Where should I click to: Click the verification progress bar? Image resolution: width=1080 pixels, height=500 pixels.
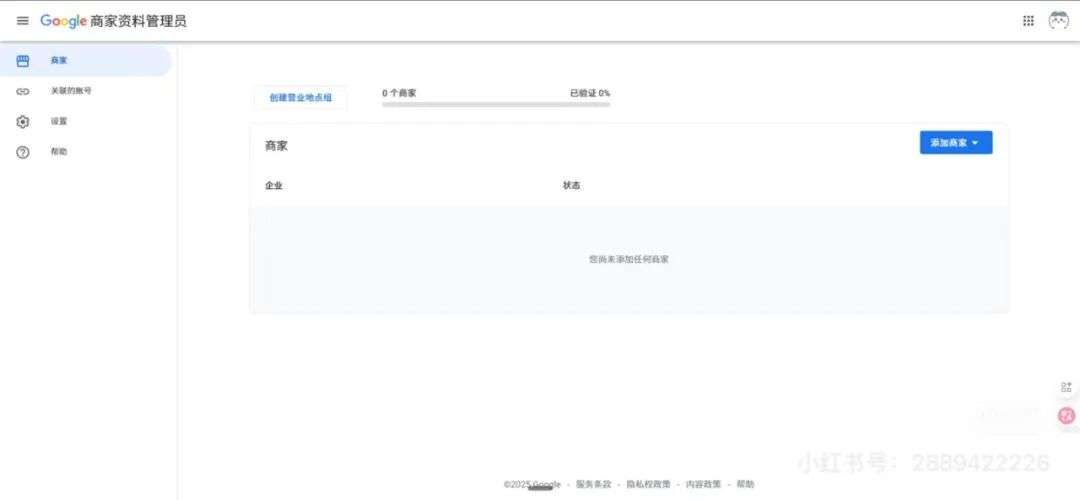[495, 104]
